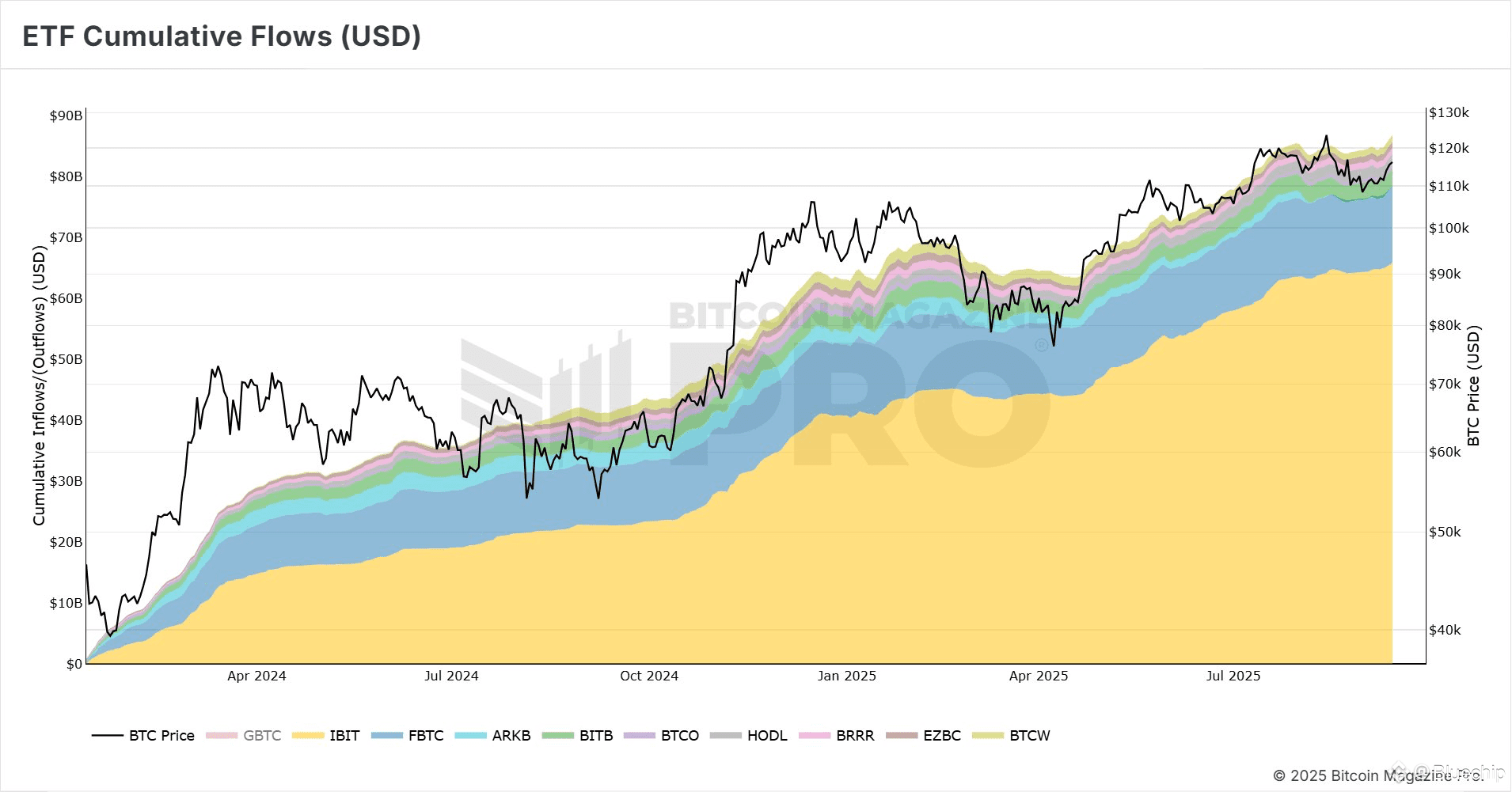Click the $90B left axis tick
Viewport: 1512px width, 792px height.
click(66, 116)
